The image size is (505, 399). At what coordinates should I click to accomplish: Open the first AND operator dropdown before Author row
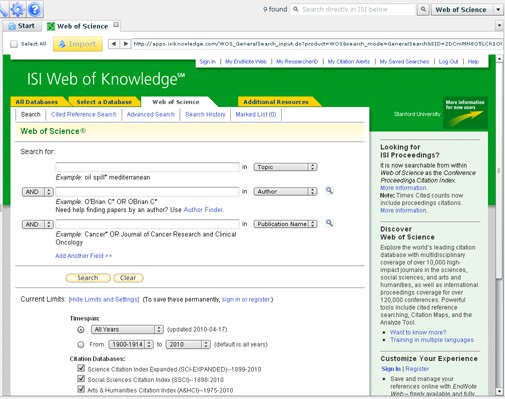pos(38,192)
